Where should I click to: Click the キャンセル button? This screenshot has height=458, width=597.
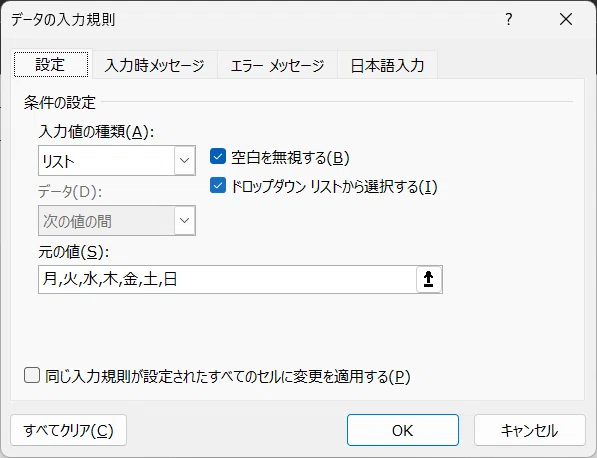click(530, 430)
